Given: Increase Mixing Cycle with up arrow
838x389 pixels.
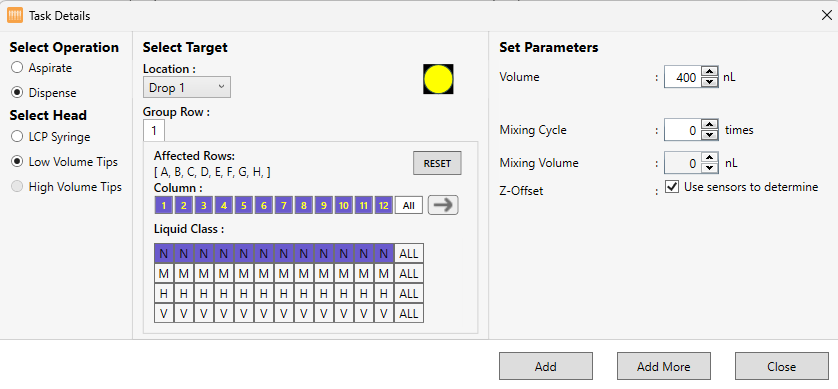Looking at the screenshot, I should [x=709, y=125].
